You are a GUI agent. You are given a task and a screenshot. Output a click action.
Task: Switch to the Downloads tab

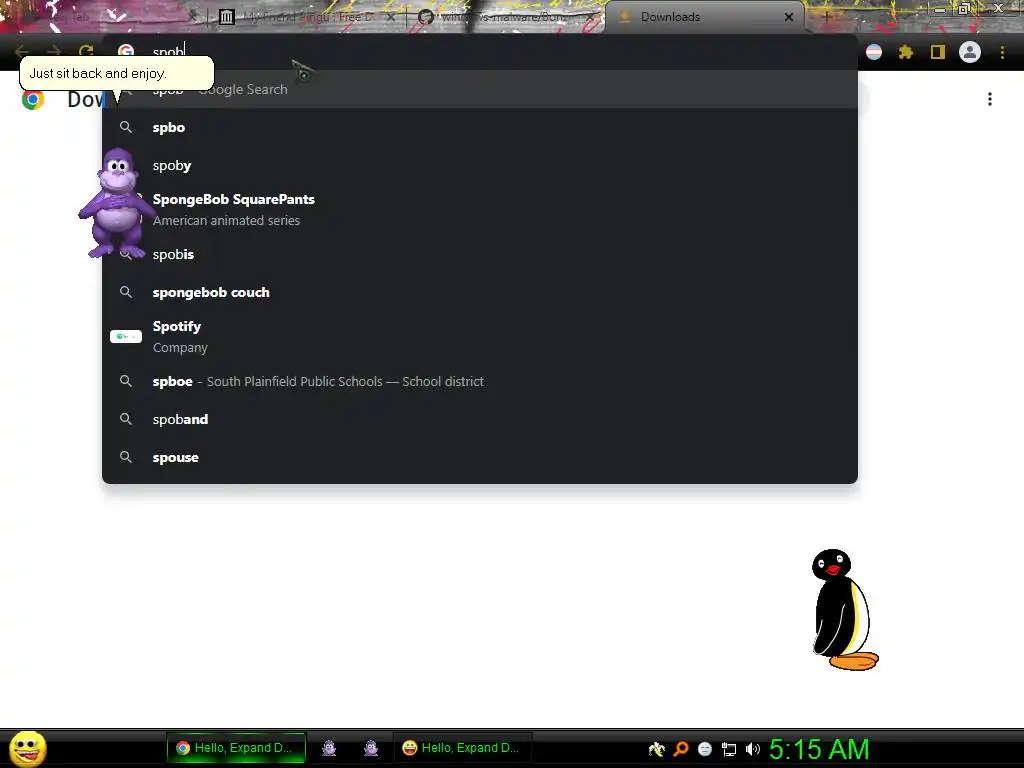[x=705, y=17]
